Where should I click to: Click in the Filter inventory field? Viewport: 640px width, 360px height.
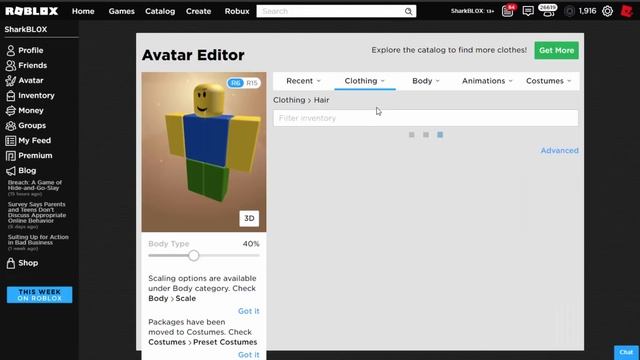pos(426,118)
